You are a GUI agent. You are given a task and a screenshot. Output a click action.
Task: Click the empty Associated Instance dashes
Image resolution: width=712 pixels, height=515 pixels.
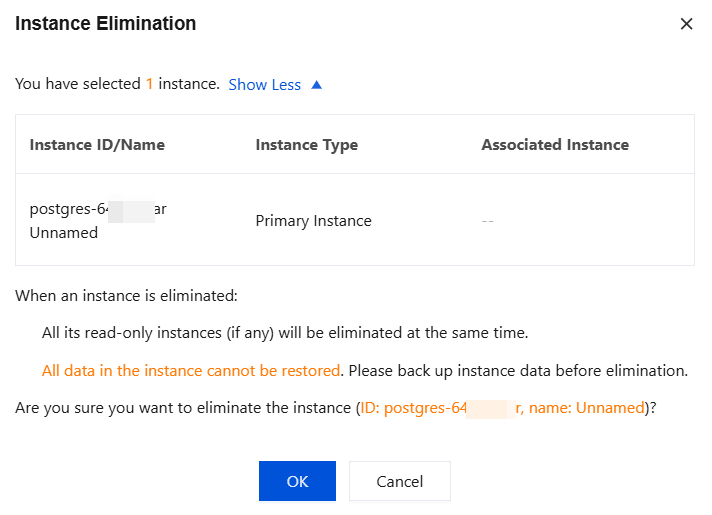pos(487,221)
